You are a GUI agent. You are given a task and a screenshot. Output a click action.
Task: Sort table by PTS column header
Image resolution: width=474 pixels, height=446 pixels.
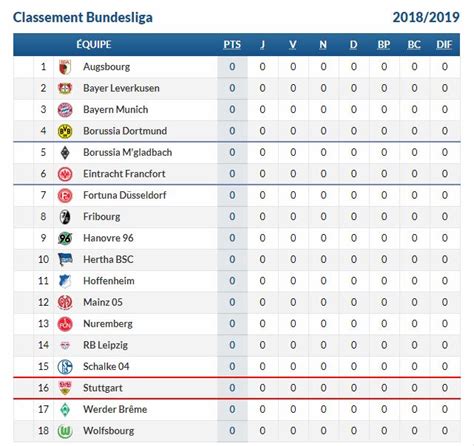click(232, 45)
